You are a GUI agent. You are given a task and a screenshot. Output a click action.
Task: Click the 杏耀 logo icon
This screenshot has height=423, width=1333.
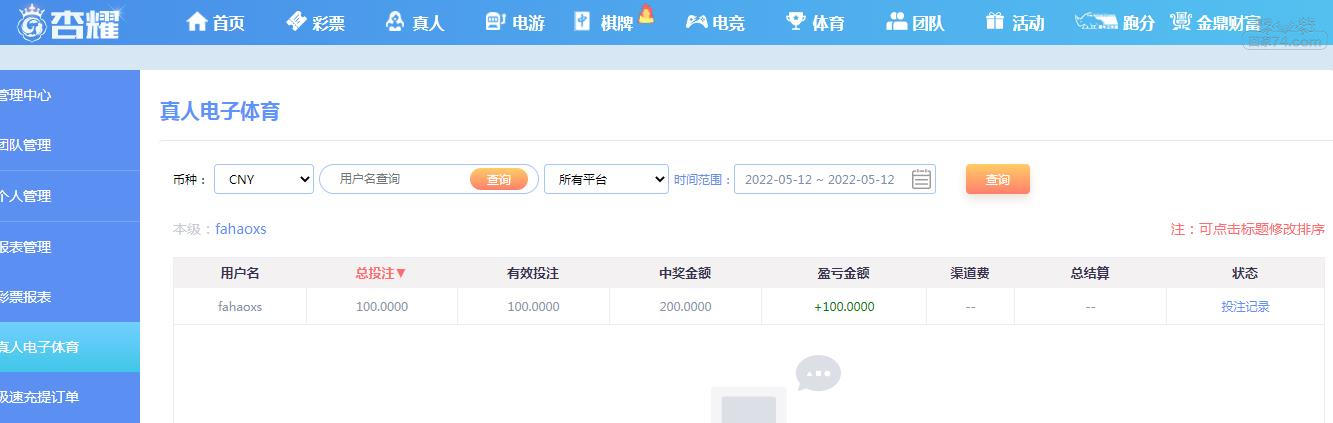coord(33,22)
